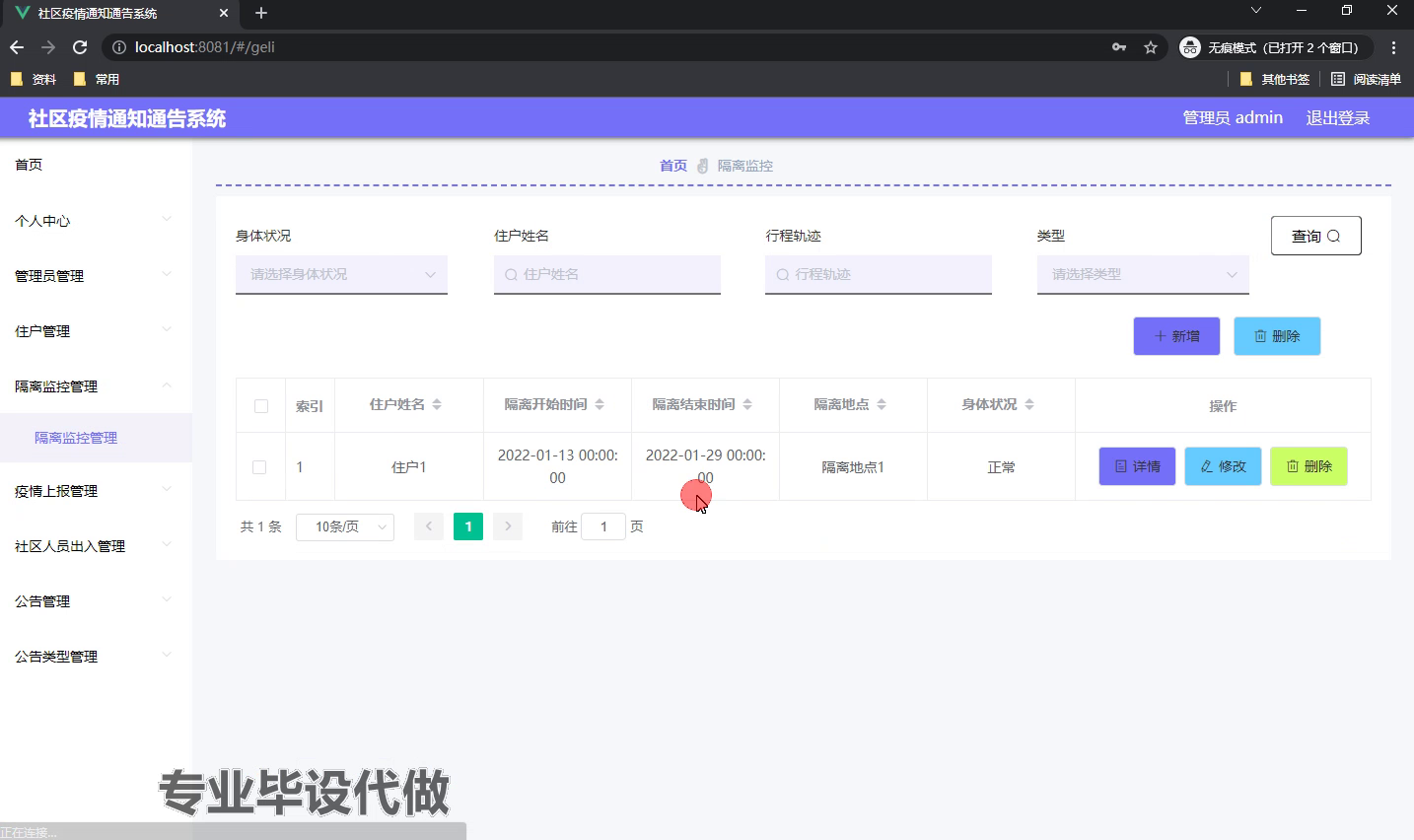Go back with browser back arrow
This screenshot has width=1414, height=840.
pos(17,47)
